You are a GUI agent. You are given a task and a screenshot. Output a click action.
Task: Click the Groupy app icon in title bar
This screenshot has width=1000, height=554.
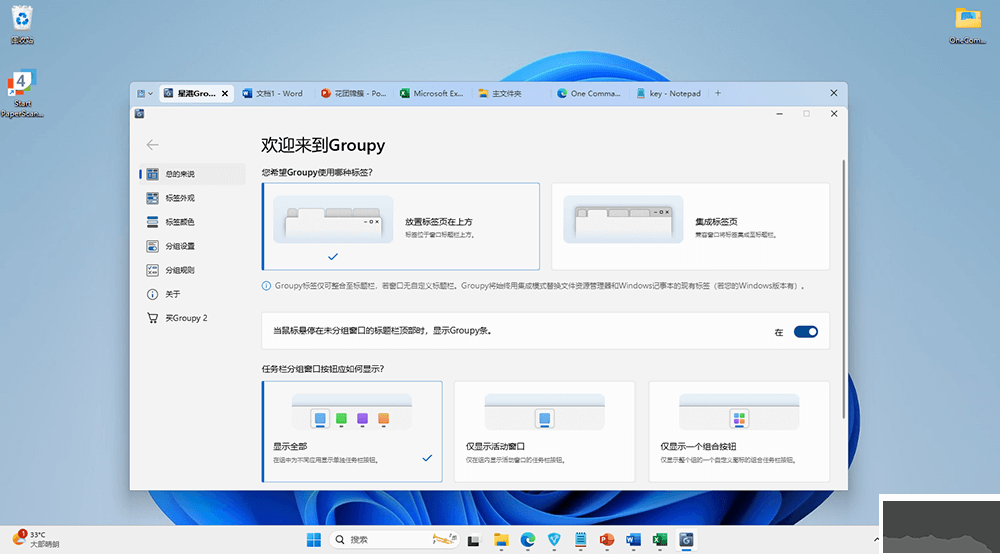pos(139,113)
